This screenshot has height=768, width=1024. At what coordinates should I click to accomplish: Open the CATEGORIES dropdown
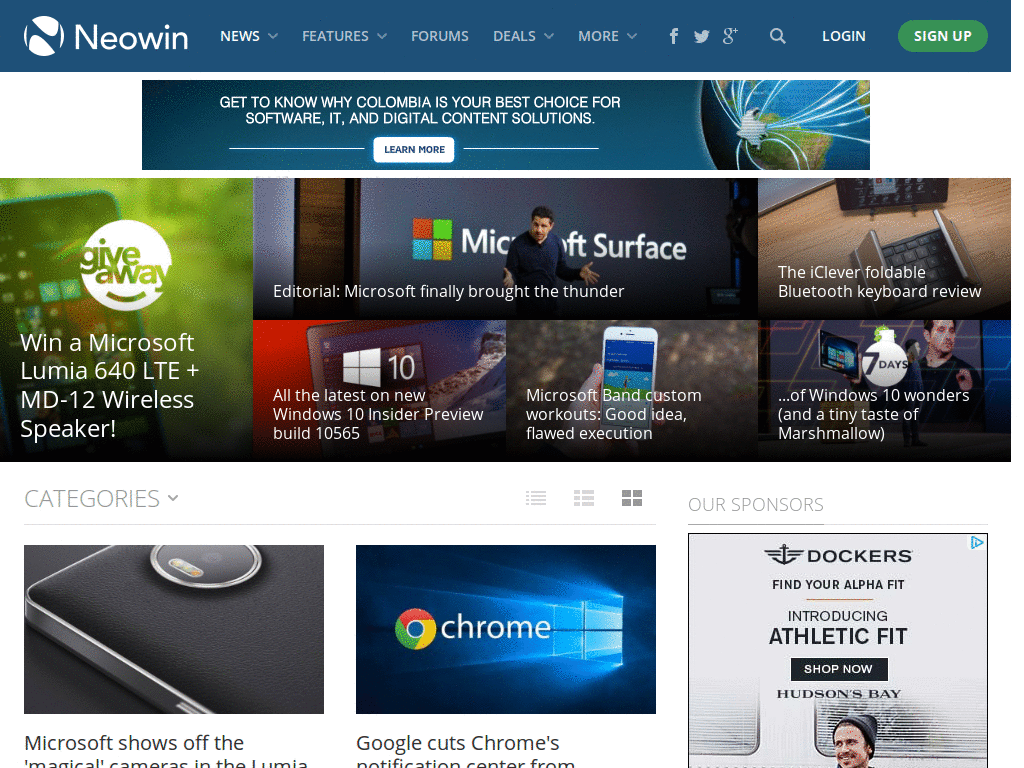[101, 498]
